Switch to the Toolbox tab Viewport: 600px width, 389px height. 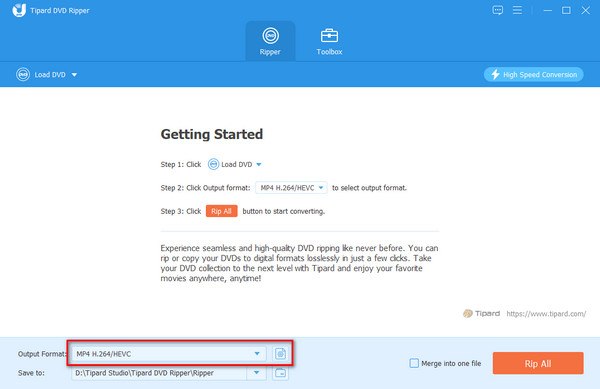click(x=329, y=41)
